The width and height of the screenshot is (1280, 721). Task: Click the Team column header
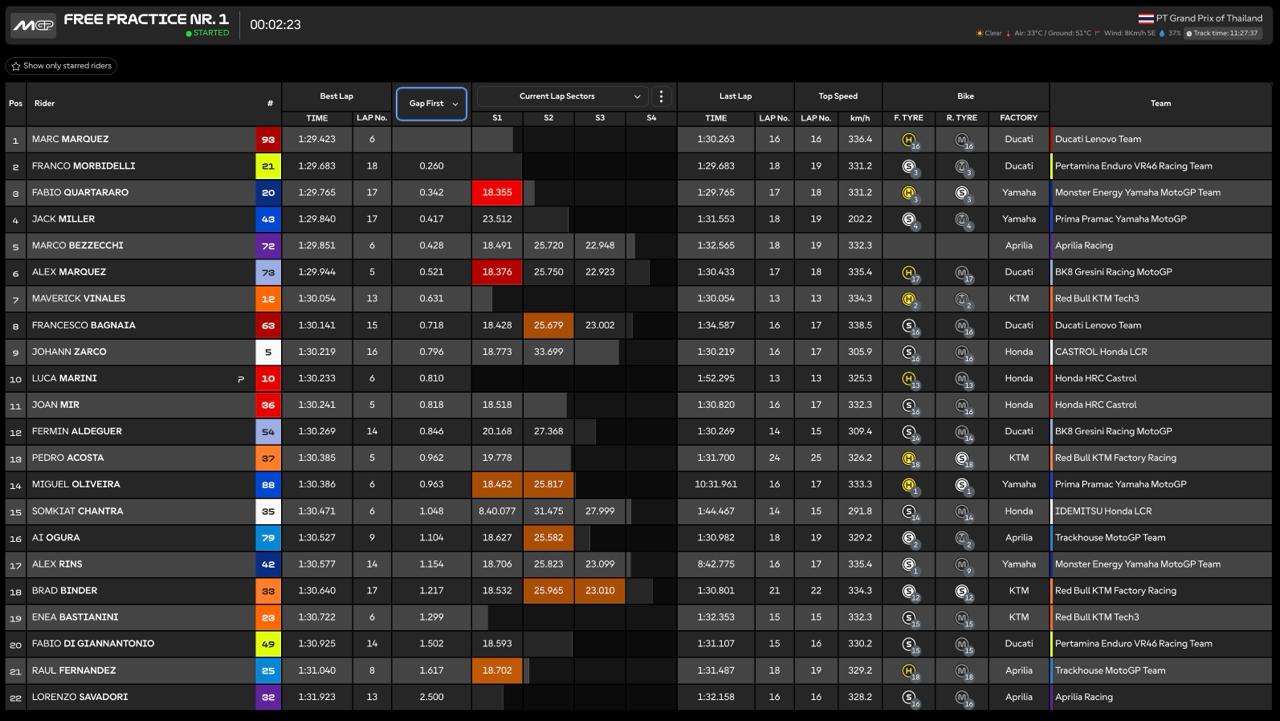click(1161, 103)
